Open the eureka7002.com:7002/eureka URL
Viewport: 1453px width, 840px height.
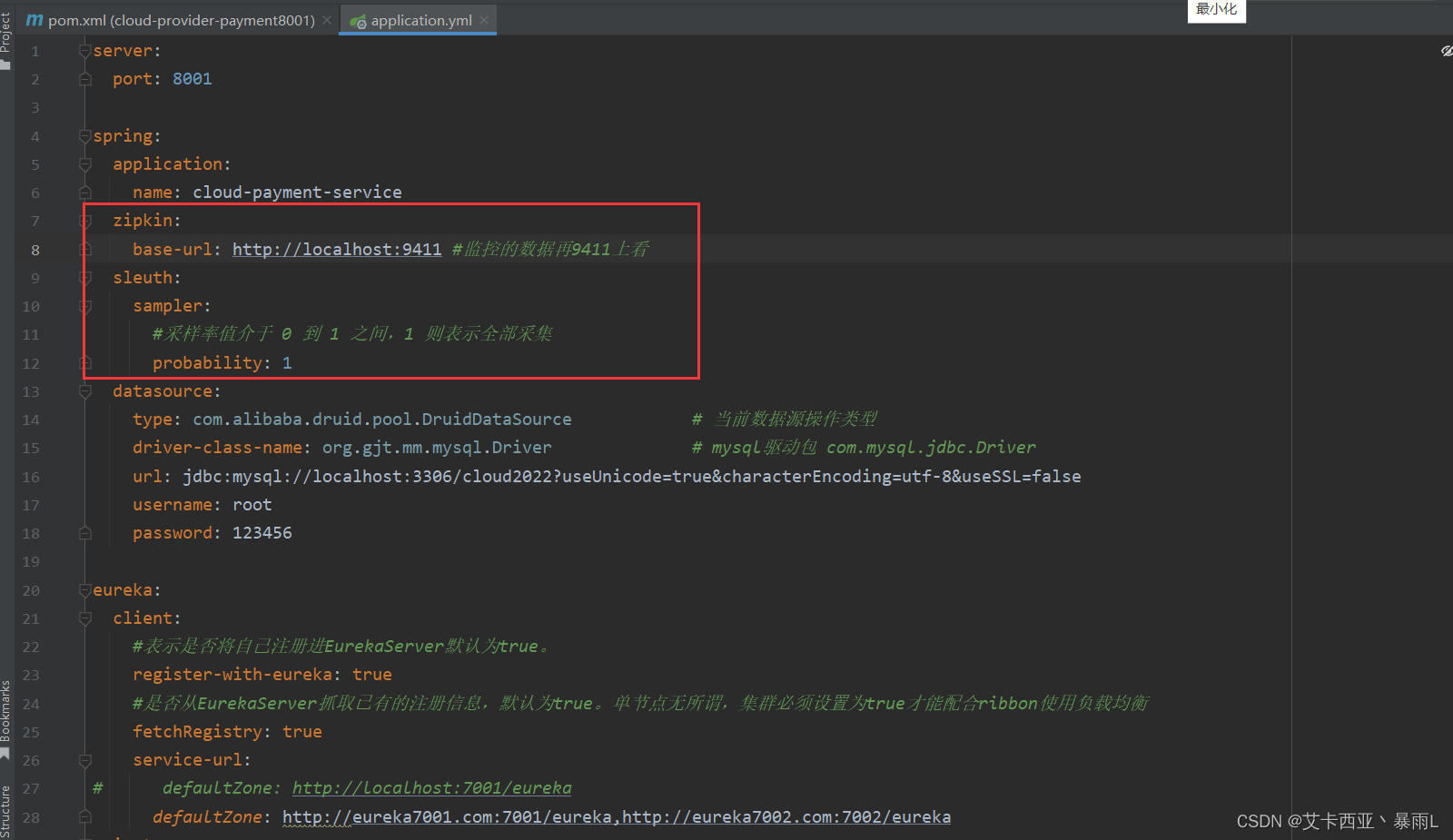pyautogui.click(x=786, y=817)
